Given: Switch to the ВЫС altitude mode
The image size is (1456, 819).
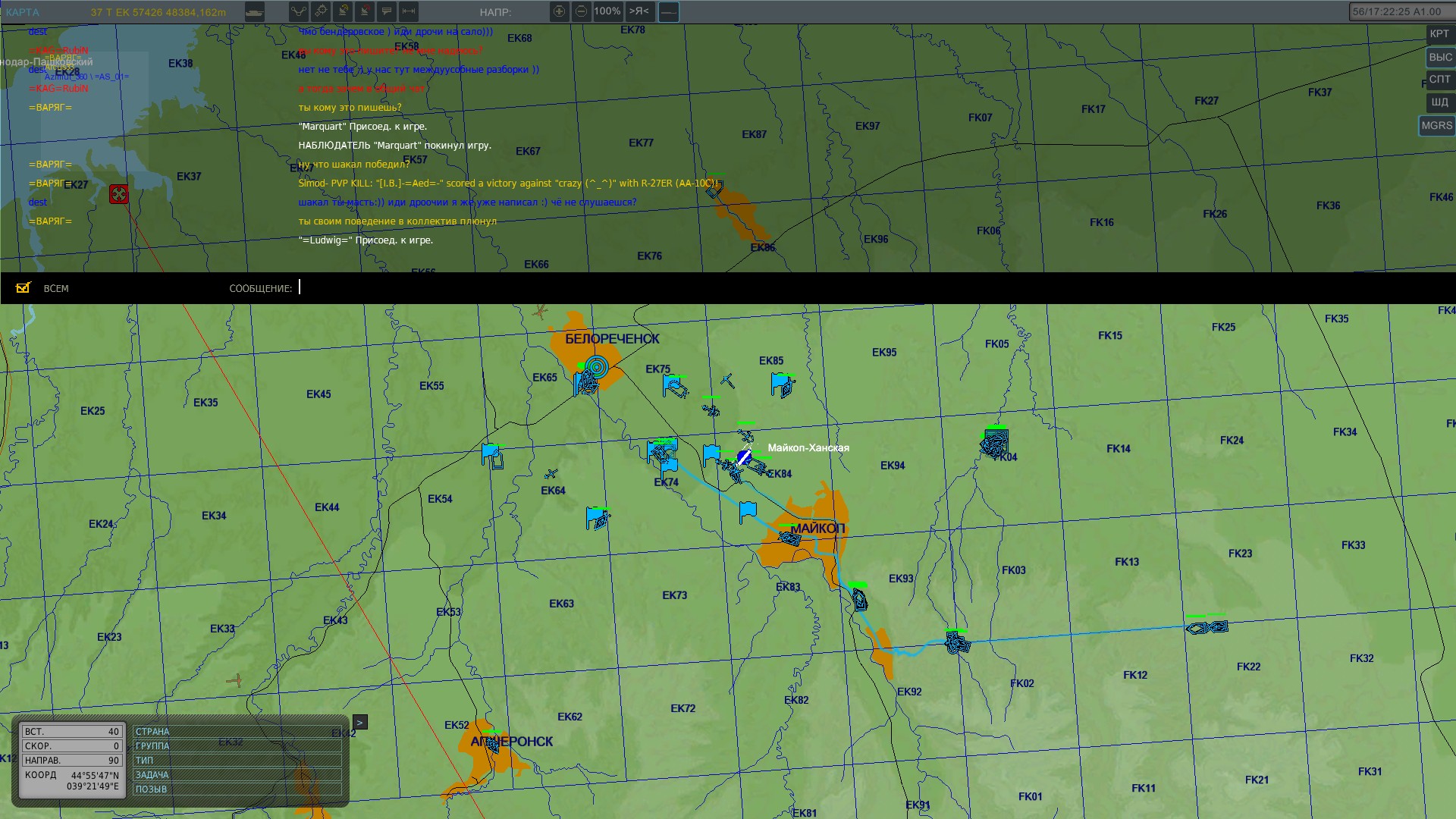Looking at the screenshot, I should pos(1439,57).
